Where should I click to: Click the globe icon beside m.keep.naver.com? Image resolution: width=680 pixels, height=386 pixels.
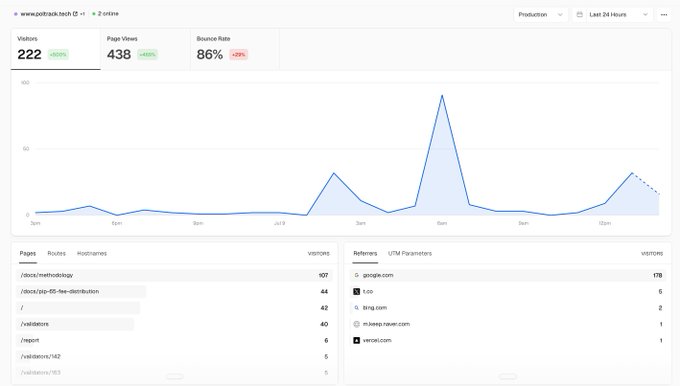pyautogui.click(x=356, y=324)
